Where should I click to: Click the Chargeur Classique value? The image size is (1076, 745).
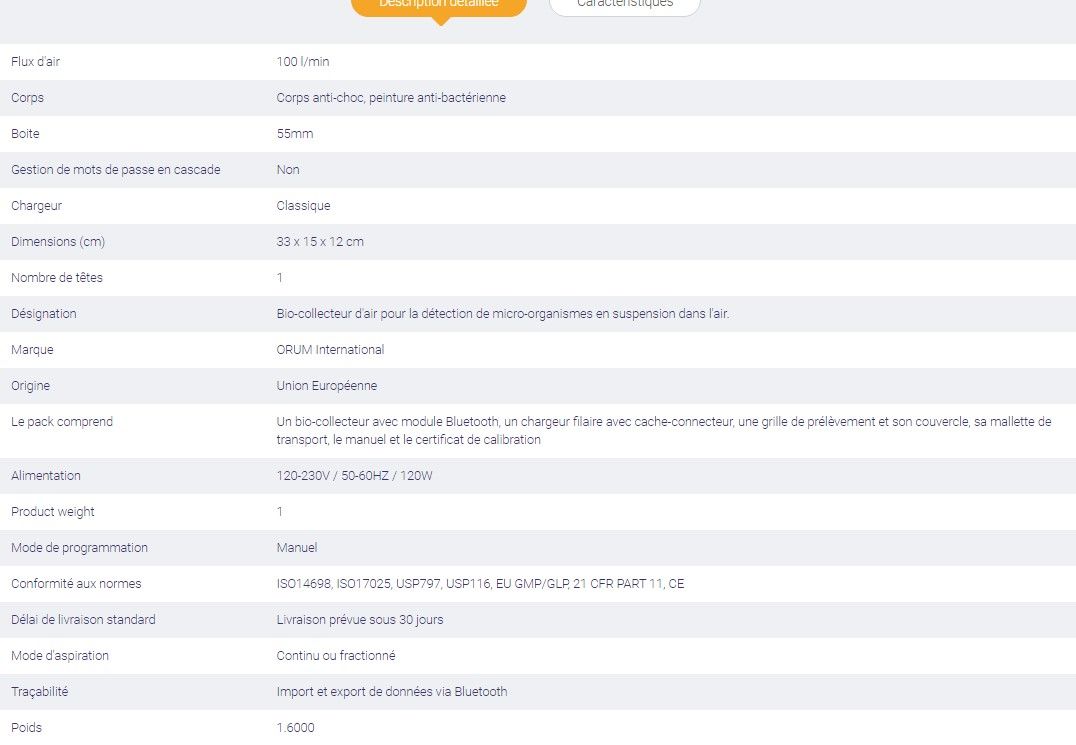pyautogui.click(x=303, y=206)
